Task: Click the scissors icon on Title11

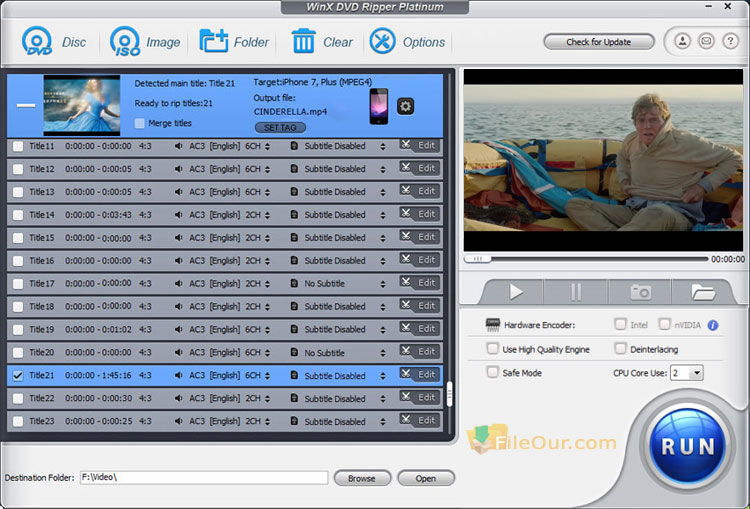Action: point(406,144)
